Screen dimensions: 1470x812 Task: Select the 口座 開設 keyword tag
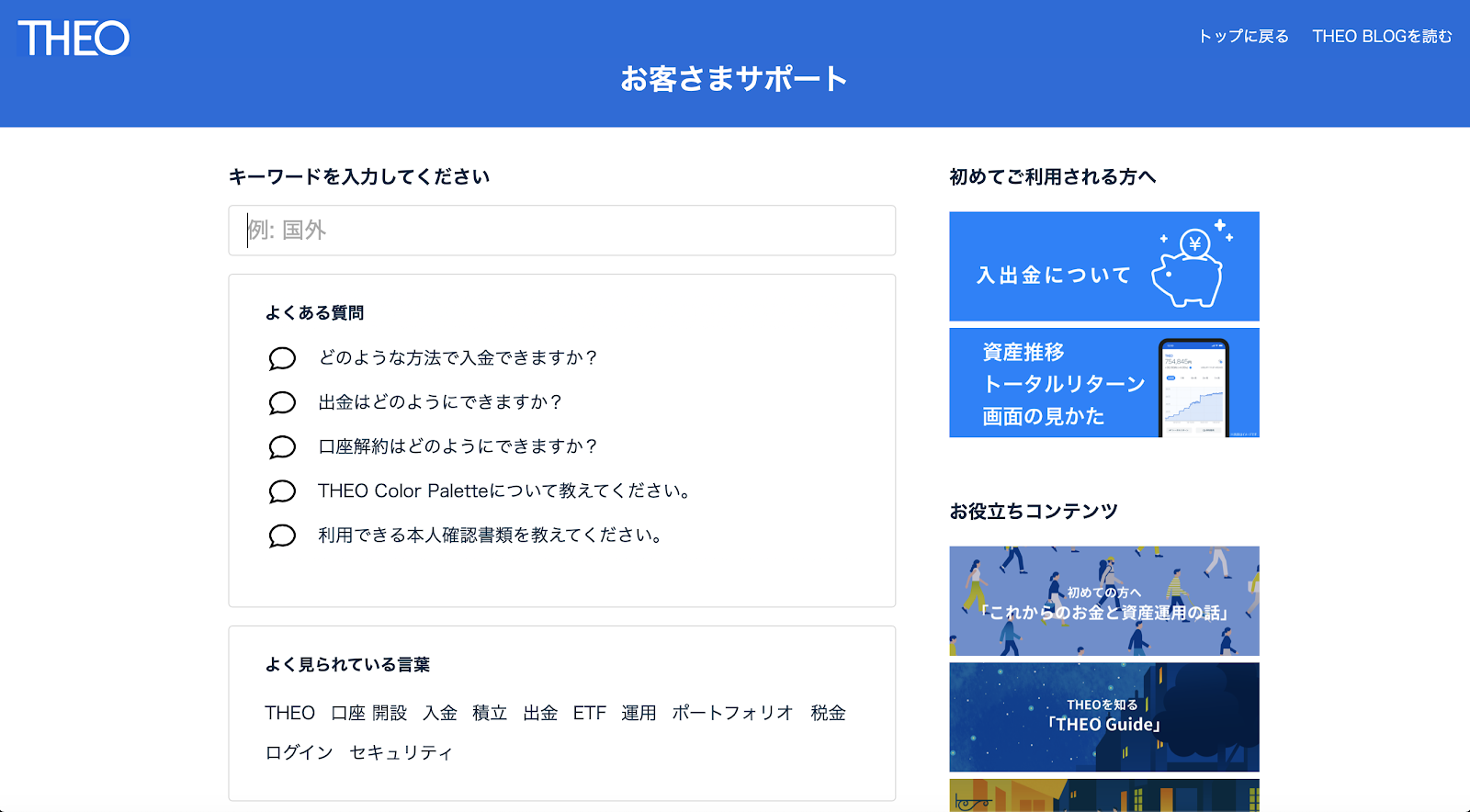click(x=369, y=713)
